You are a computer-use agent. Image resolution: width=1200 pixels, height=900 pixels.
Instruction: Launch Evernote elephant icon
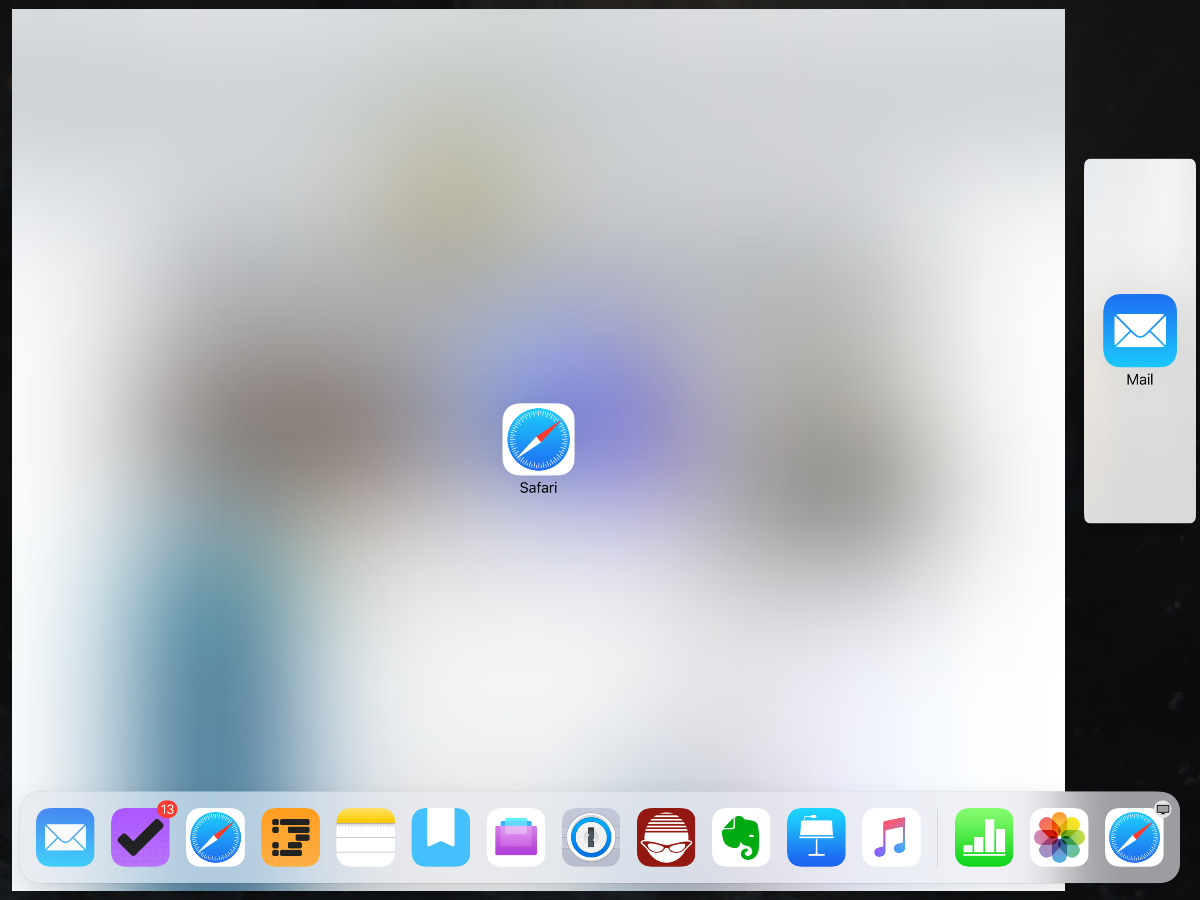pos(741,837)
